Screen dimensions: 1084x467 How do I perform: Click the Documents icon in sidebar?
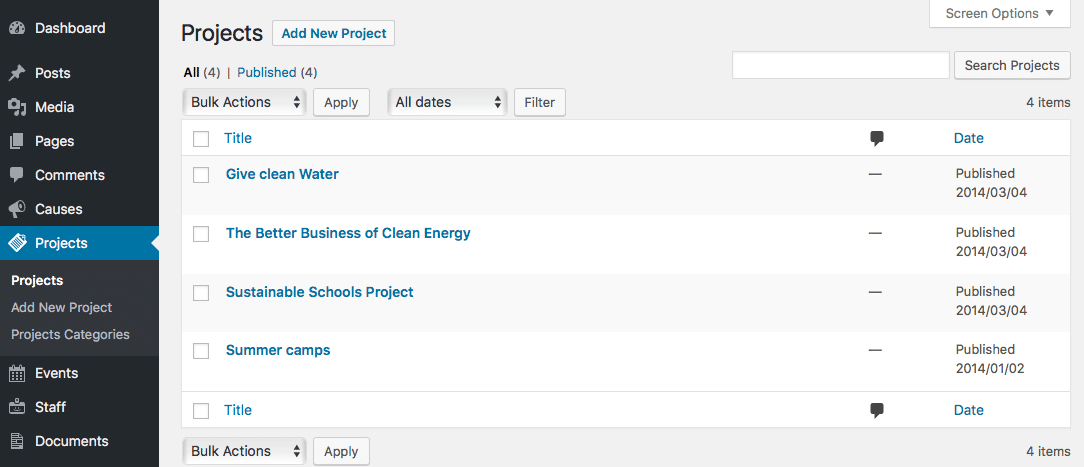coord(17,441)
